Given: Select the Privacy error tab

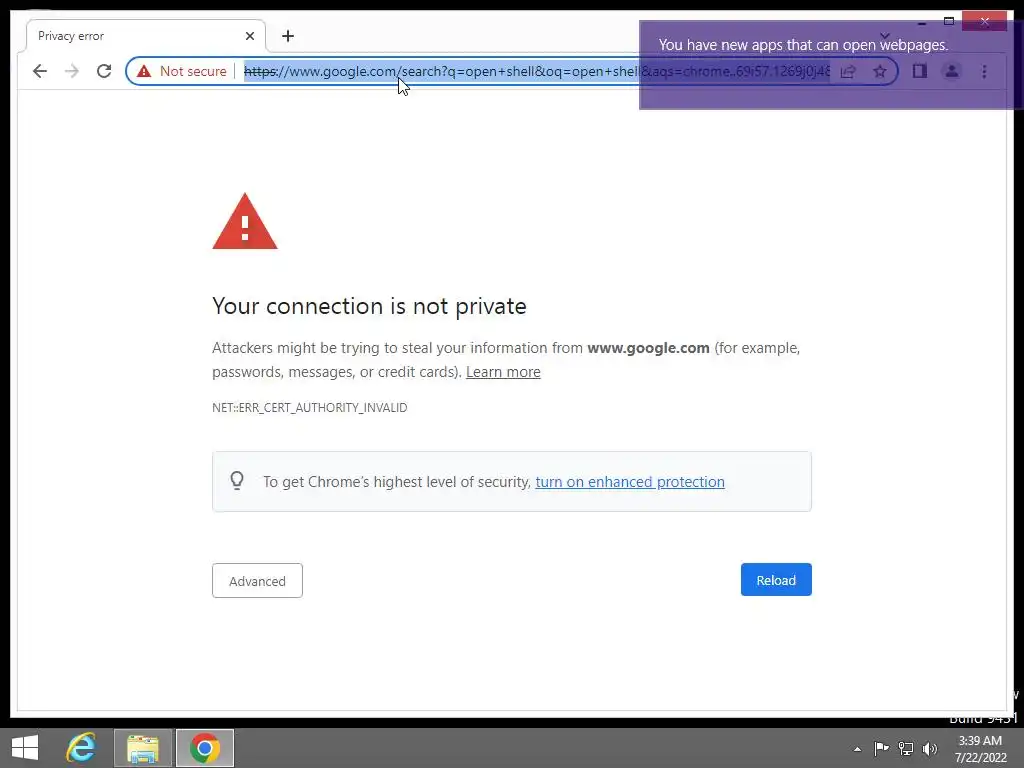Looking at the screenshot, I should tap(146, 36).
